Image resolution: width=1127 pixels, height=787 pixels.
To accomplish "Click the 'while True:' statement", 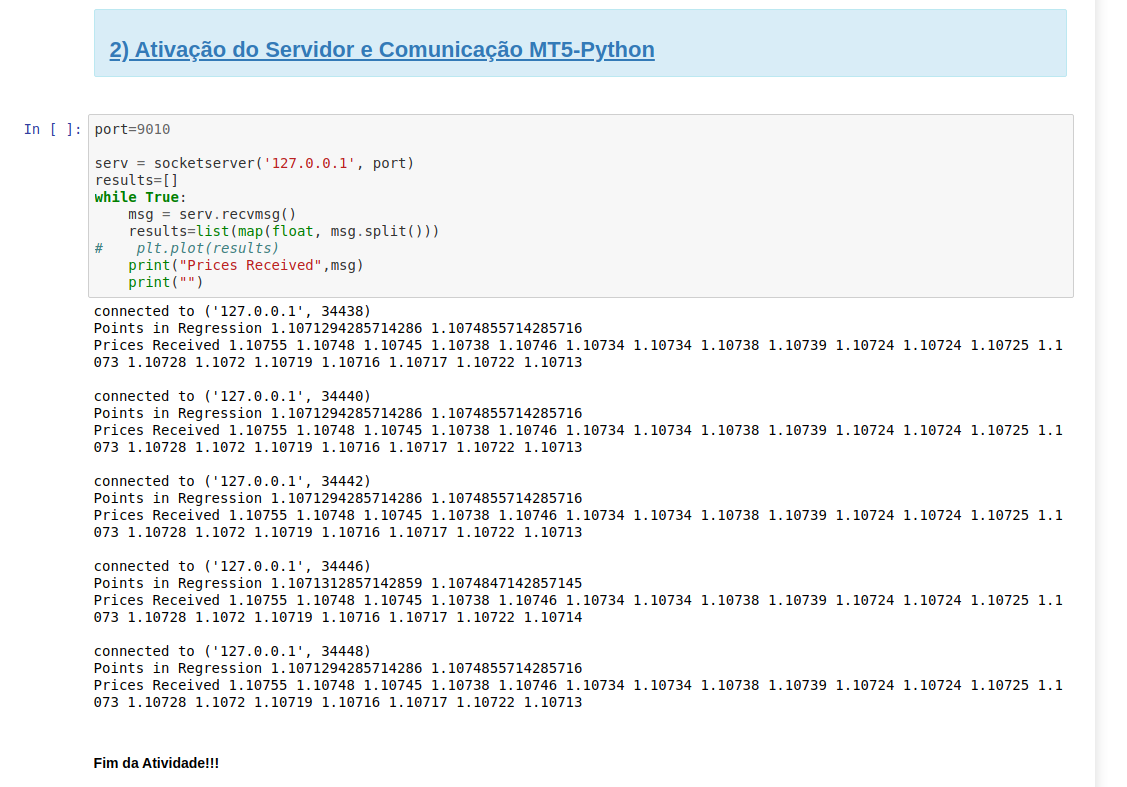I will point(140,197).
